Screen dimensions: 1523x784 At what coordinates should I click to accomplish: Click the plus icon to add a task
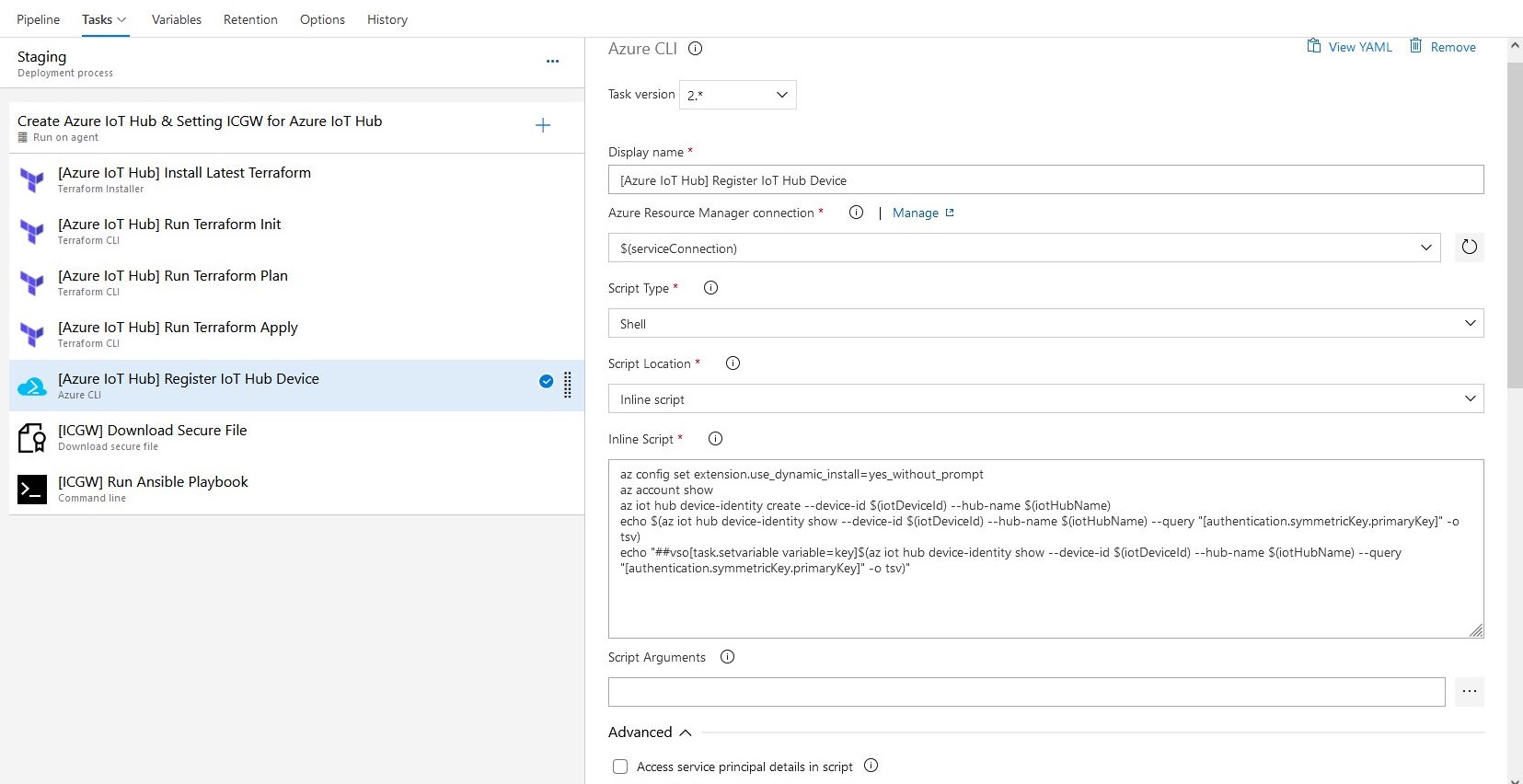pos(543,126)
